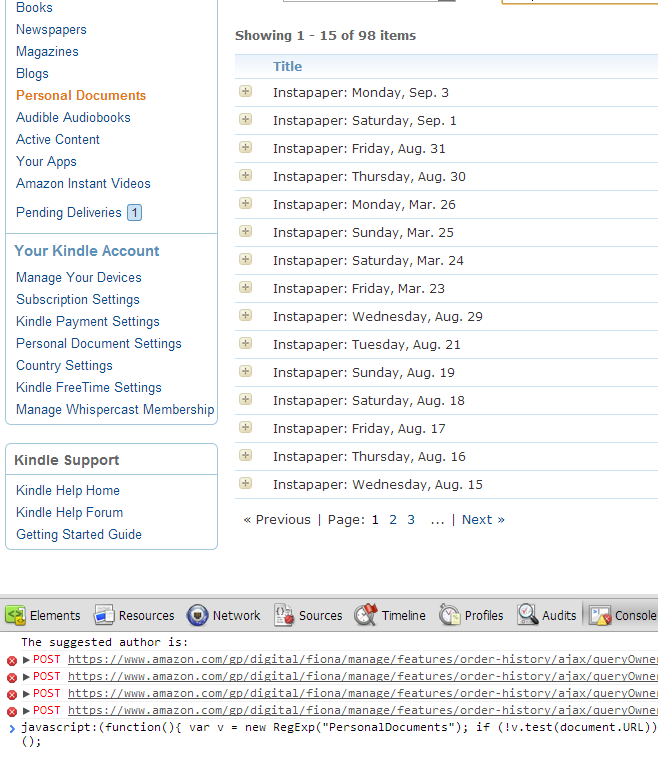
Task: Select Books in the library sidebar
Action: point(34,7)
